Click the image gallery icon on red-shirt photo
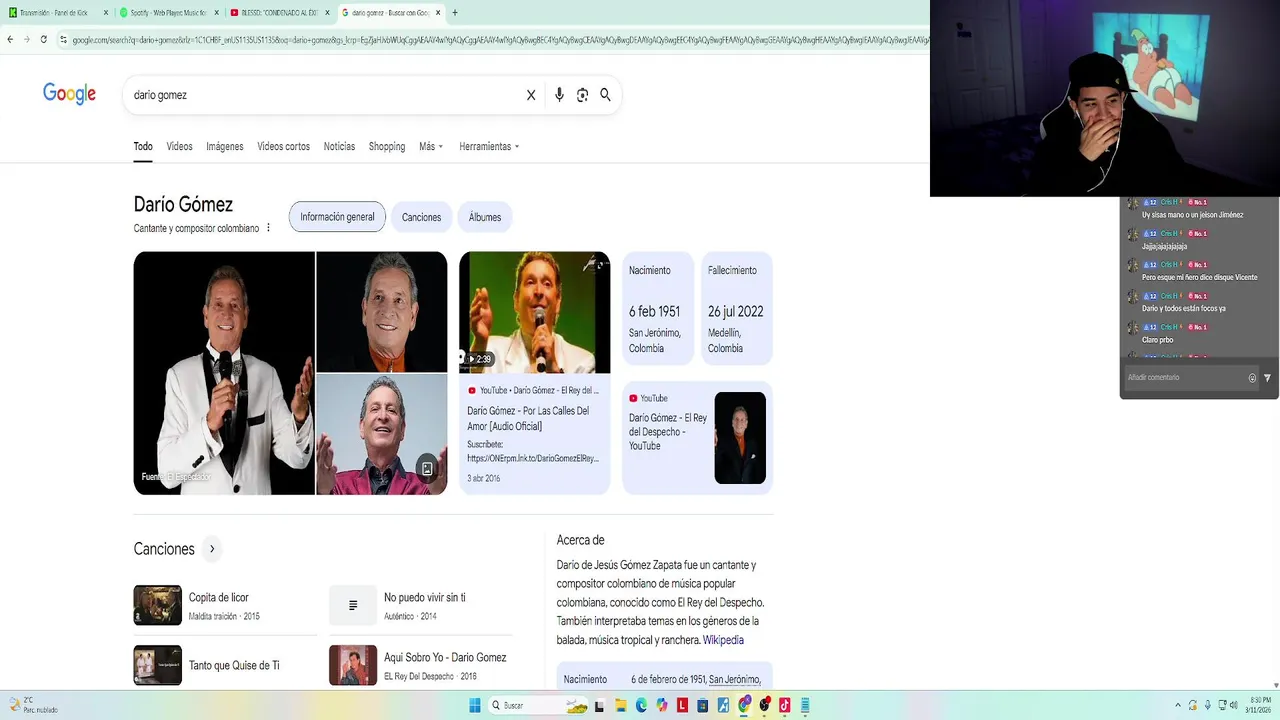Image resolution: width=1280 pixels, height=720 pixels. (427, 468)
